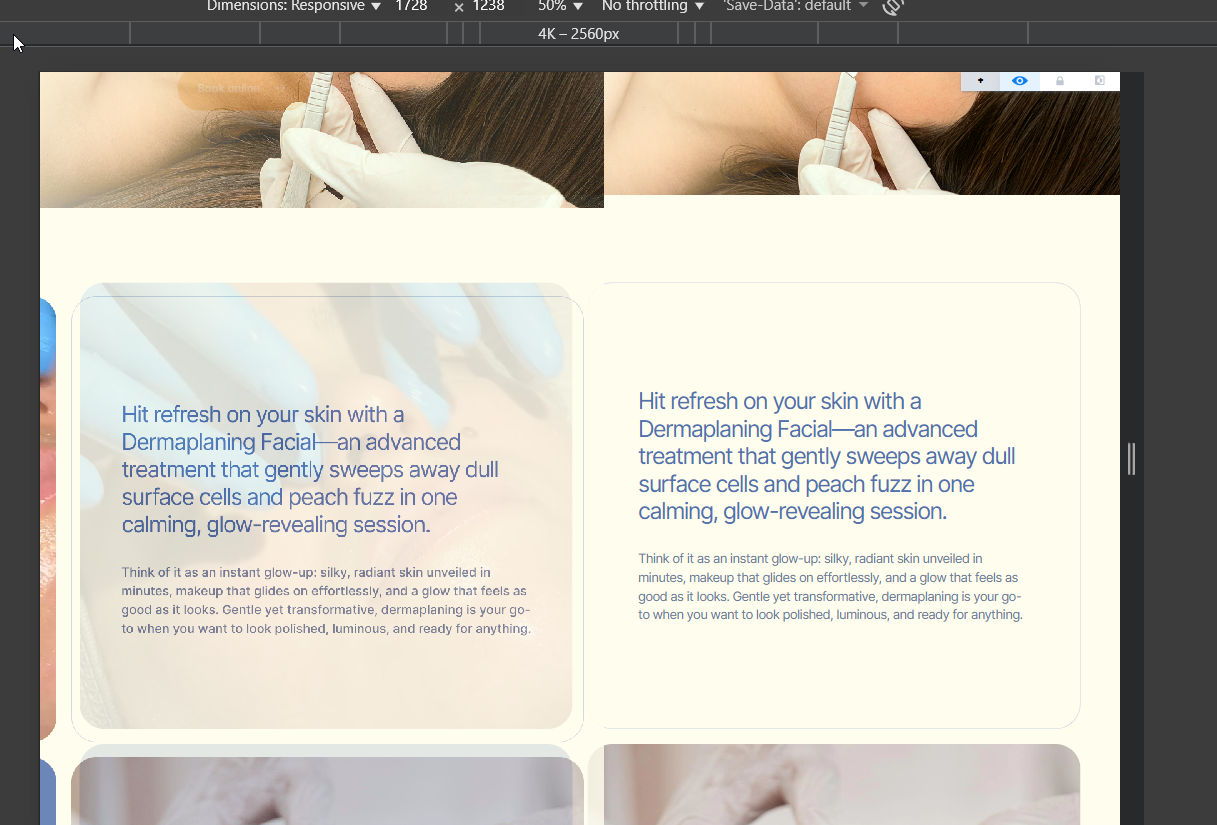Click the right card heading 'Hit refresh on your skin'
The height and width of the screenshot is (825, 1217).
point(827,456)
